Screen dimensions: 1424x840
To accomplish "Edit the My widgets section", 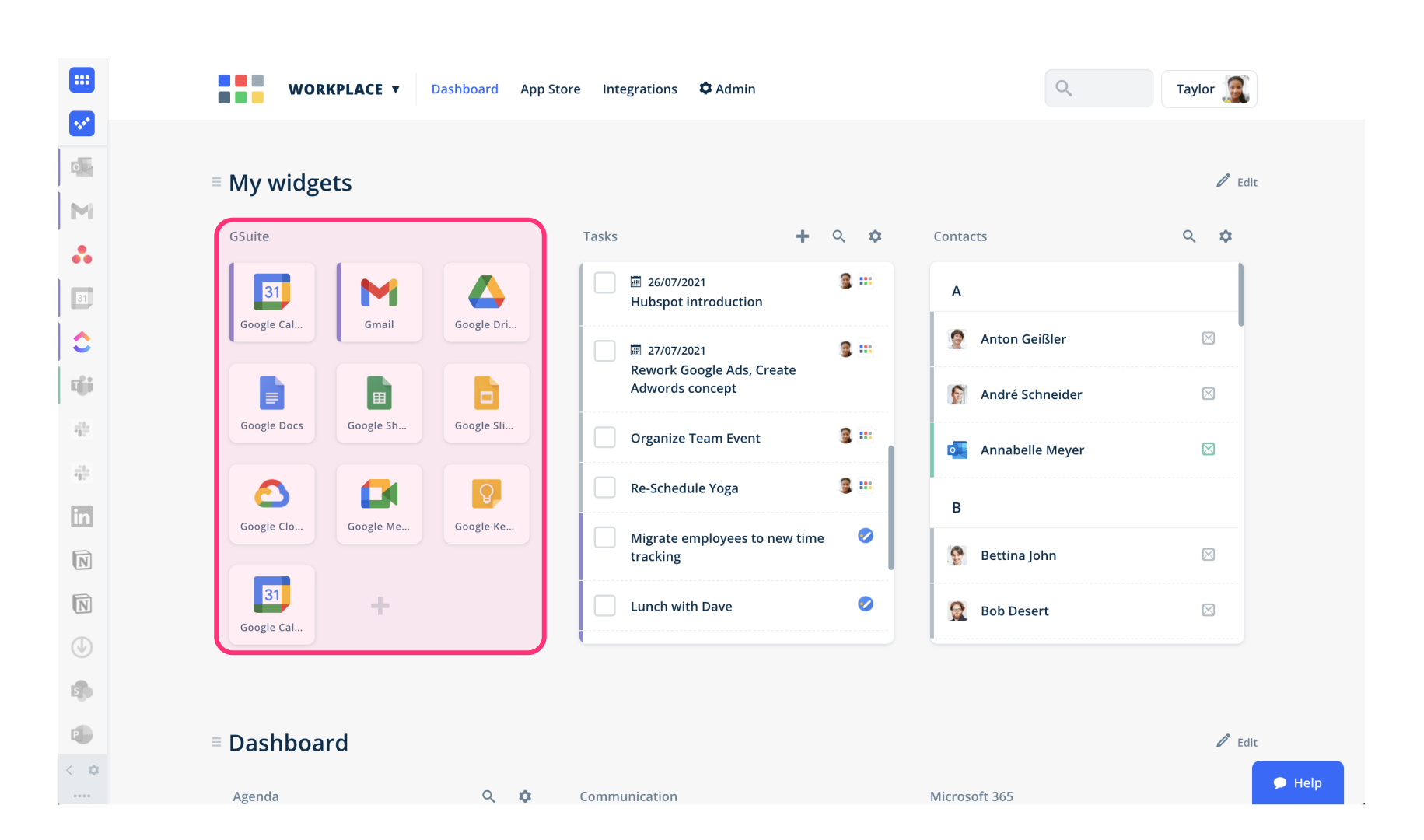I will pos(1237,181).
